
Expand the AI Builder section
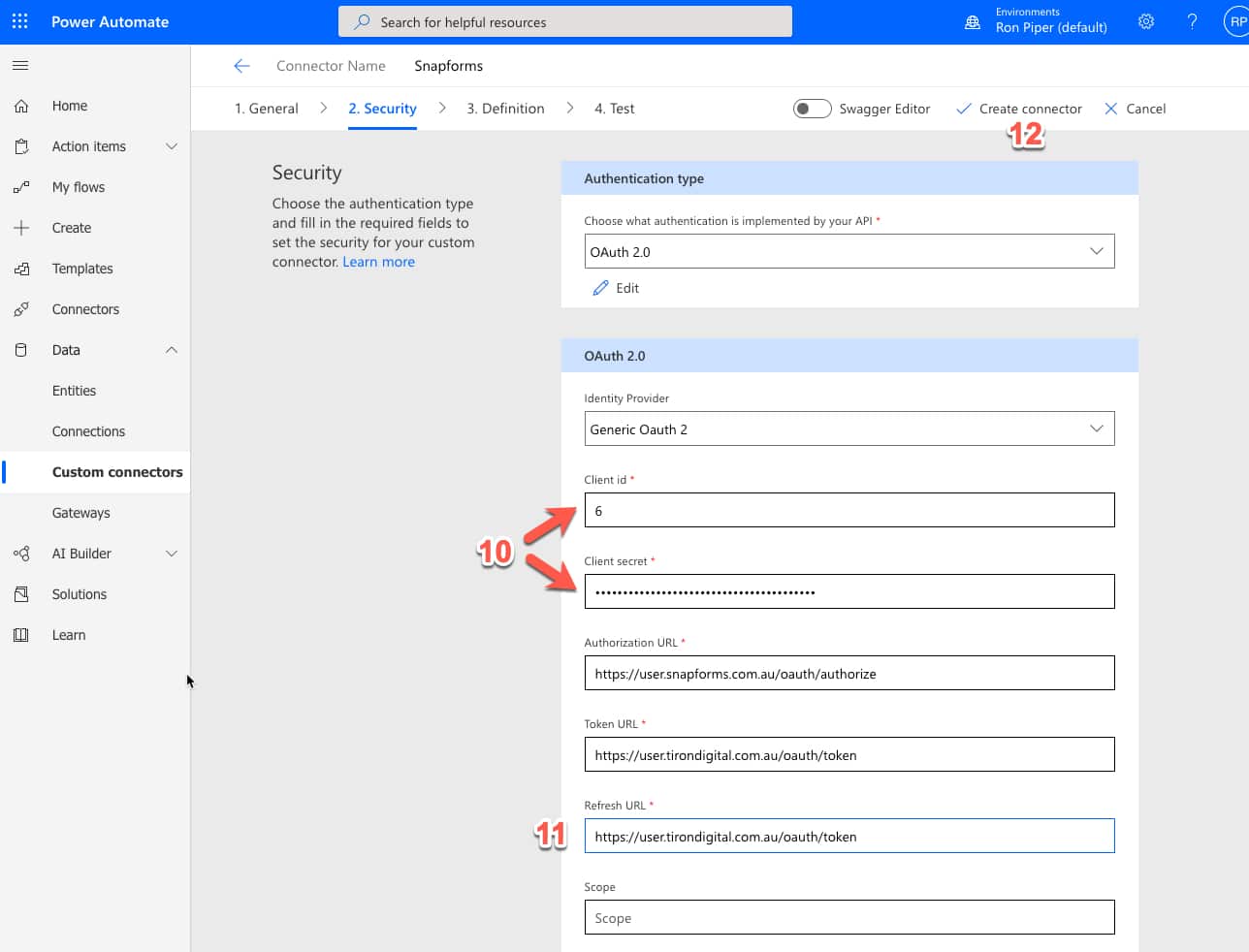pos(172,554)
